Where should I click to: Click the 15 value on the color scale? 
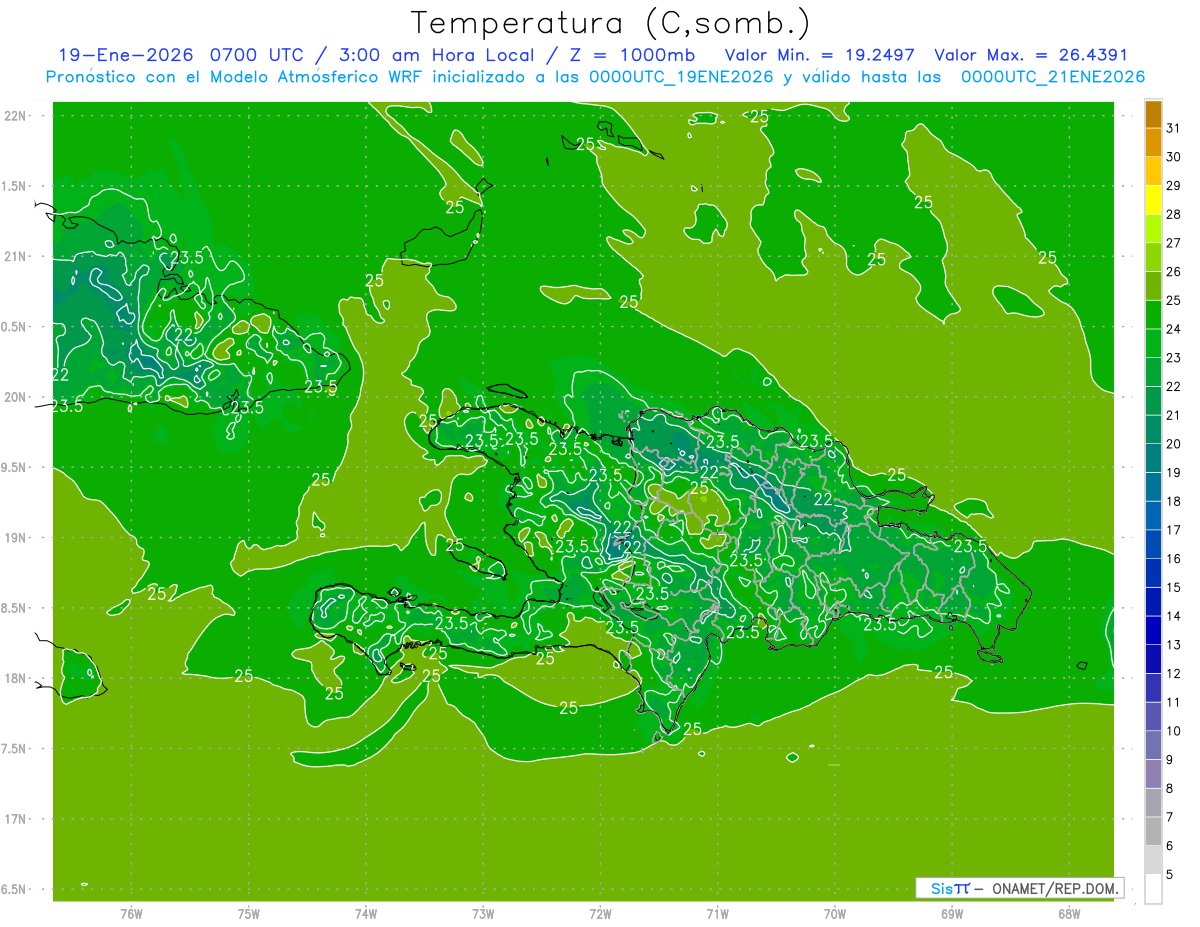[x=1174, y=587]
